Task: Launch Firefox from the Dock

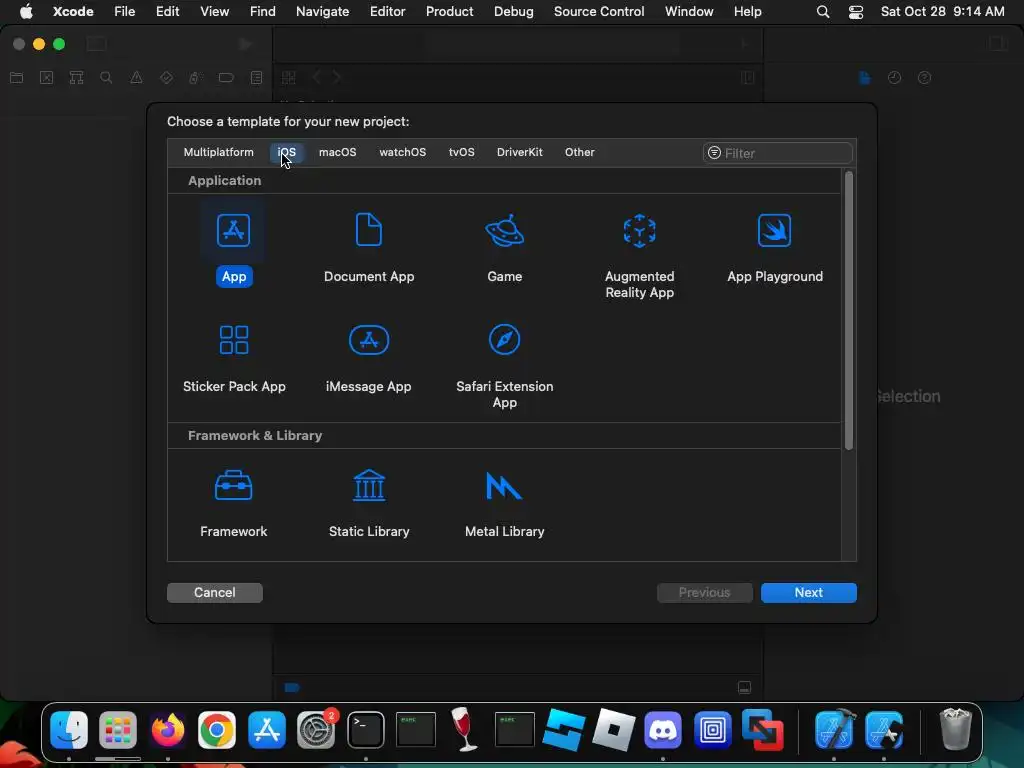Action: point(168,729)
